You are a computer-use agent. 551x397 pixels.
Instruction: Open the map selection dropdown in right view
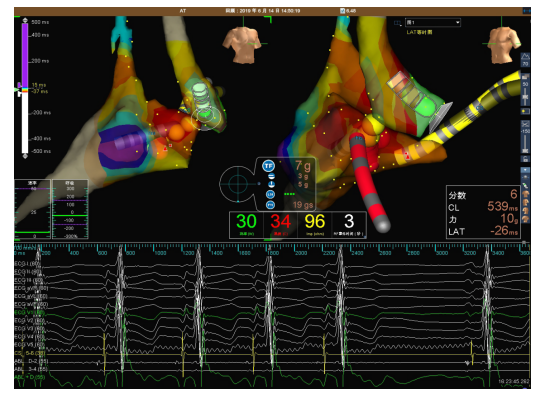coord(433,22)
